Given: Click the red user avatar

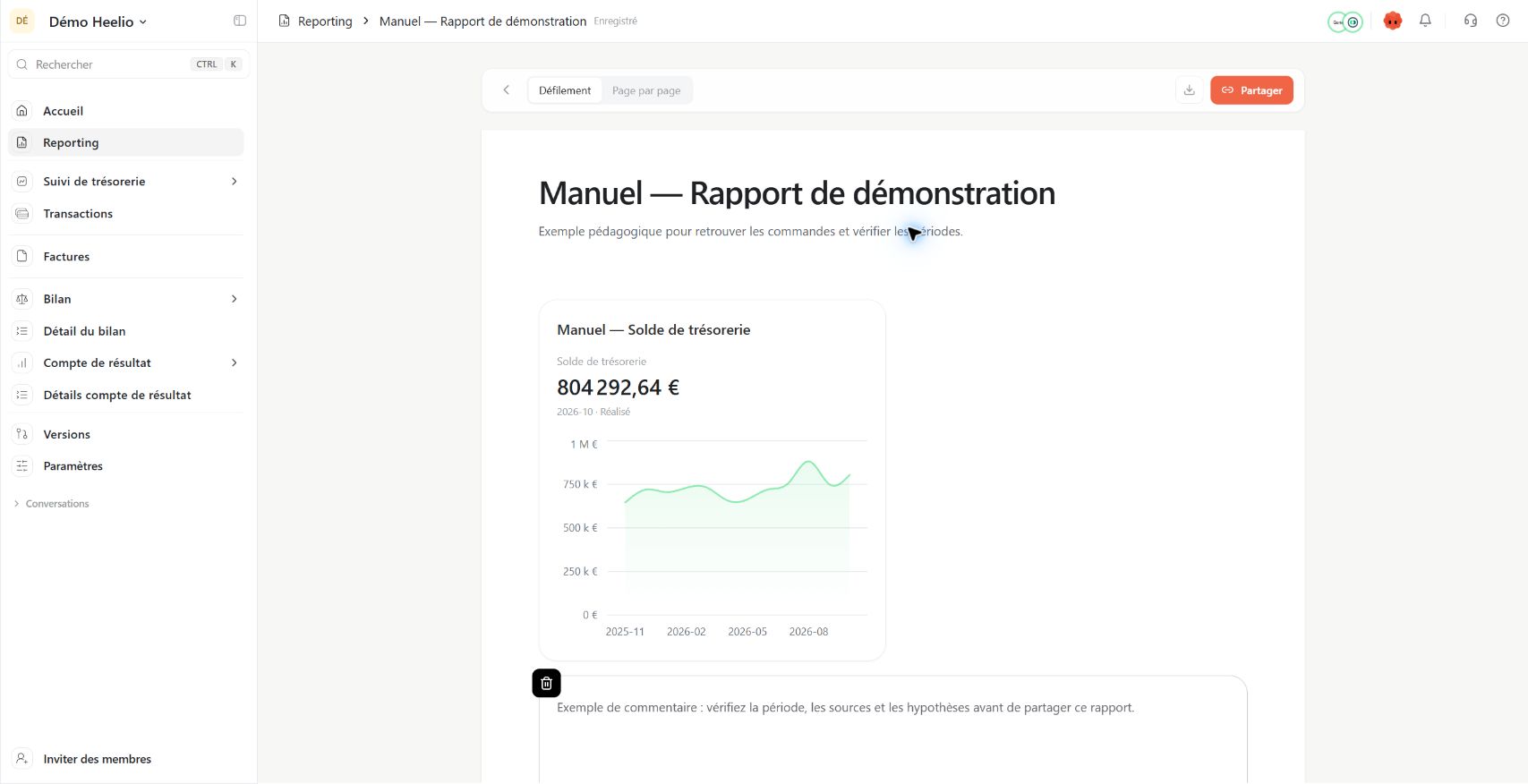Looking at the screenshot, I should (1393, 21).
